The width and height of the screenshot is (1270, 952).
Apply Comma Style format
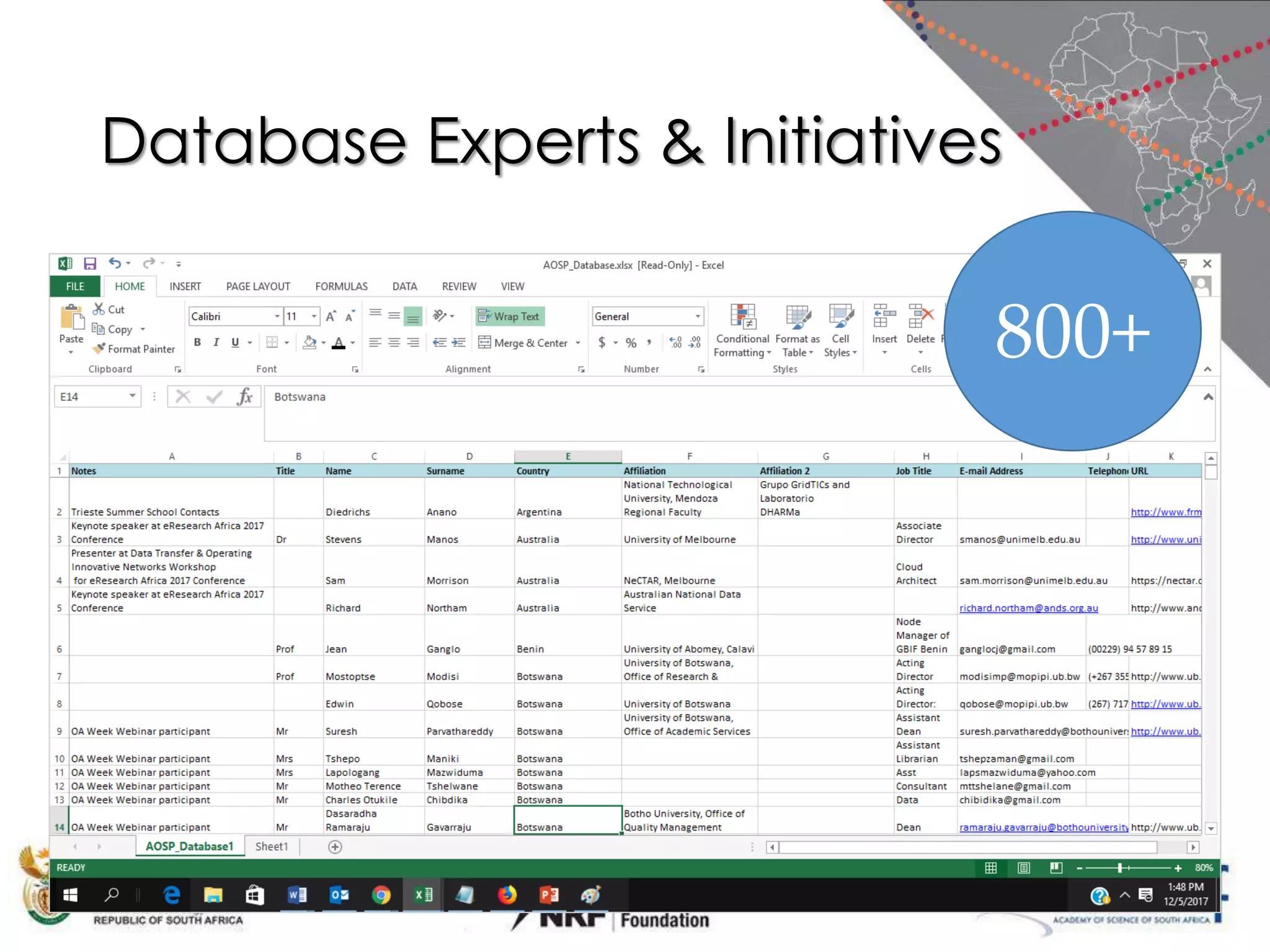pos(649,343)
